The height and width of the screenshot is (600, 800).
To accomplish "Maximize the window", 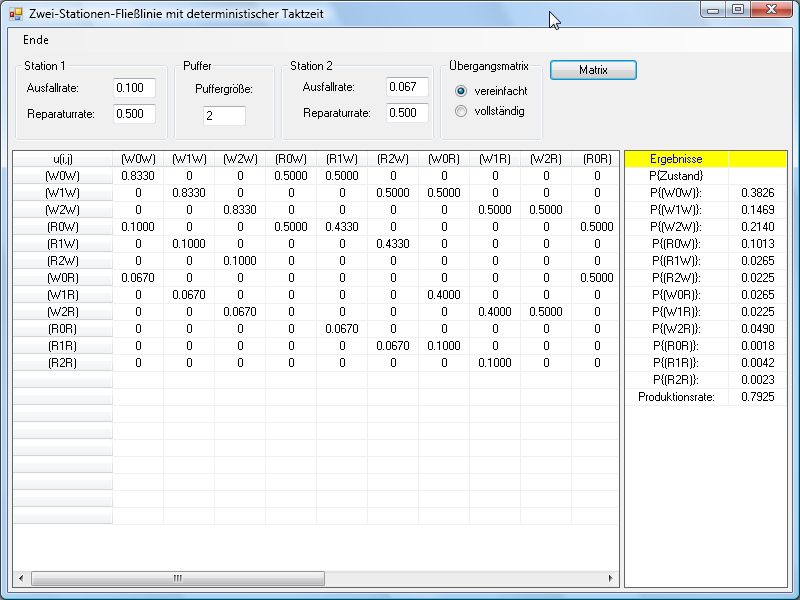I will (x=738, y=10).
